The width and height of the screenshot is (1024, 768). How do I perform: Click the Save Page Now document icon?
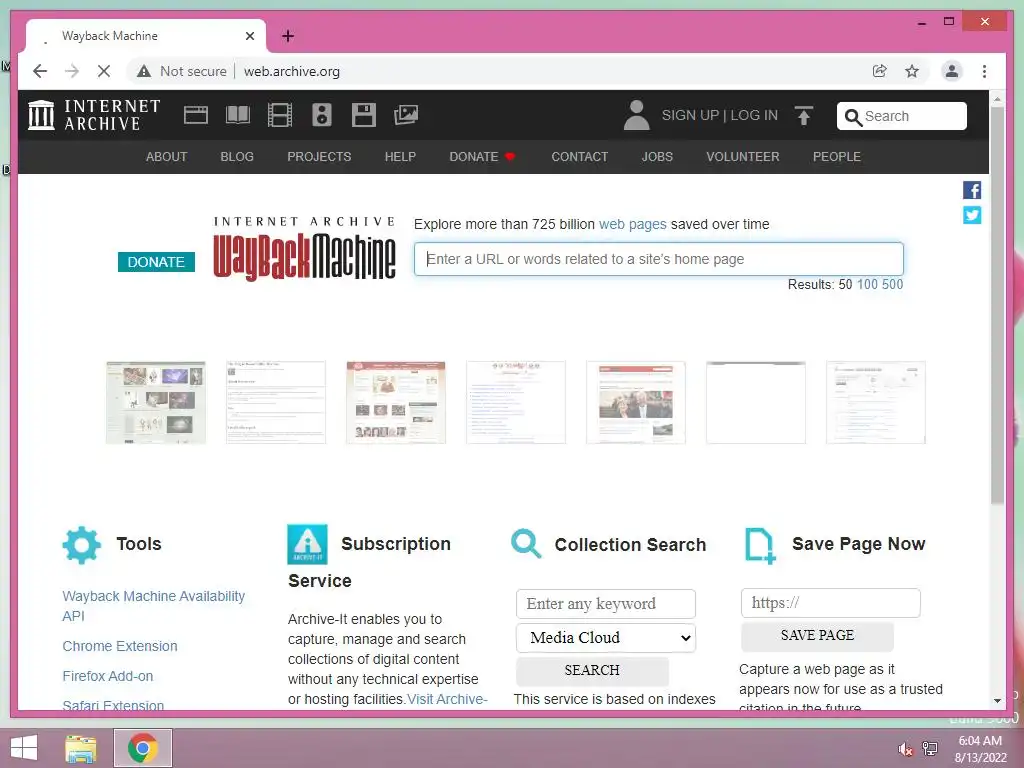(x=760, y=545)
